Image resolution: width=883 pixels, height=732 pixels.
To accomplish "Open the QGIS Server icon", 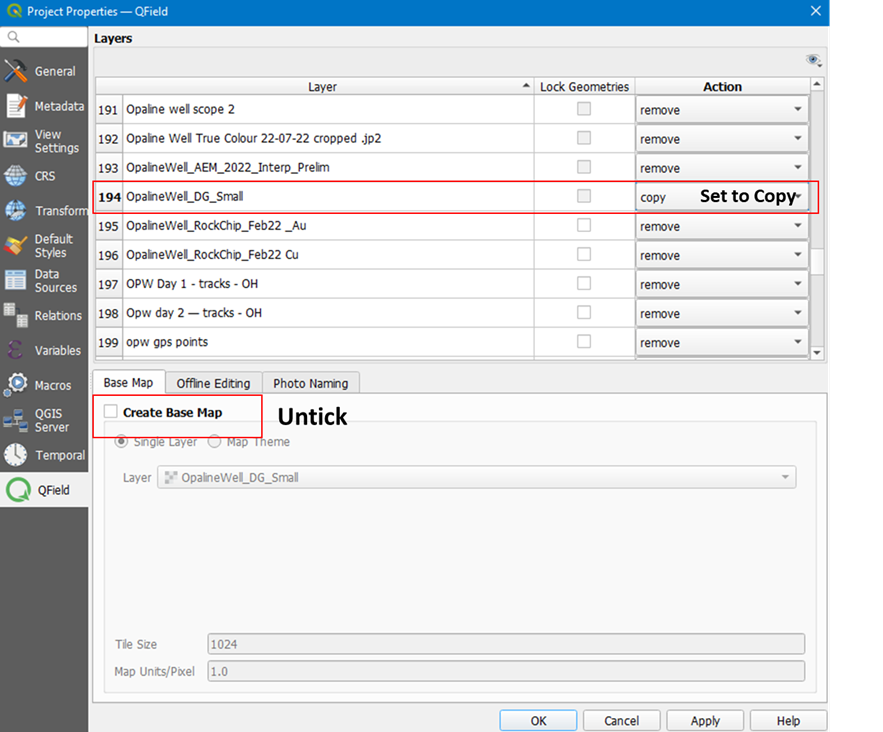I will 15,420.
